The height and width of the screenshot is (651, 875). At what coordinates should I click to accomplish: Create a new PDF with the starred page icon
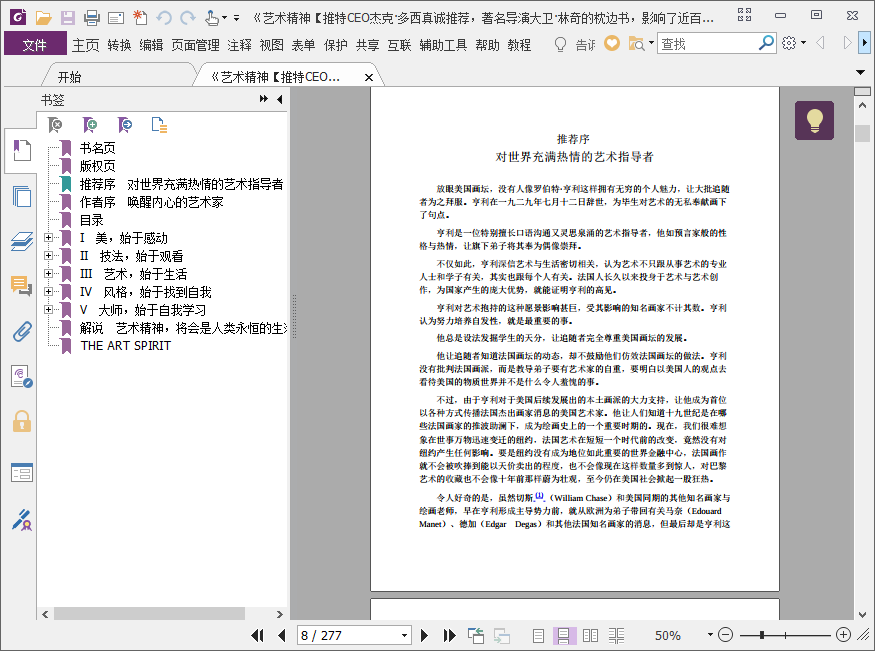(140, 18)
